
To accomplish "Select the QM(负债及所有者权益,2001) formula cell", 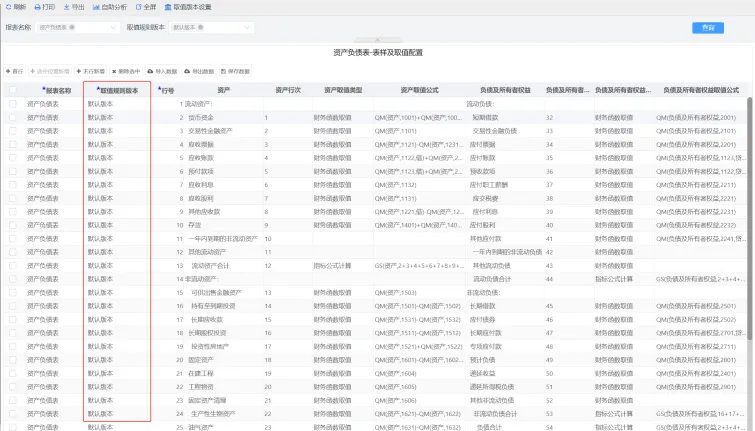I will point(696,117).
